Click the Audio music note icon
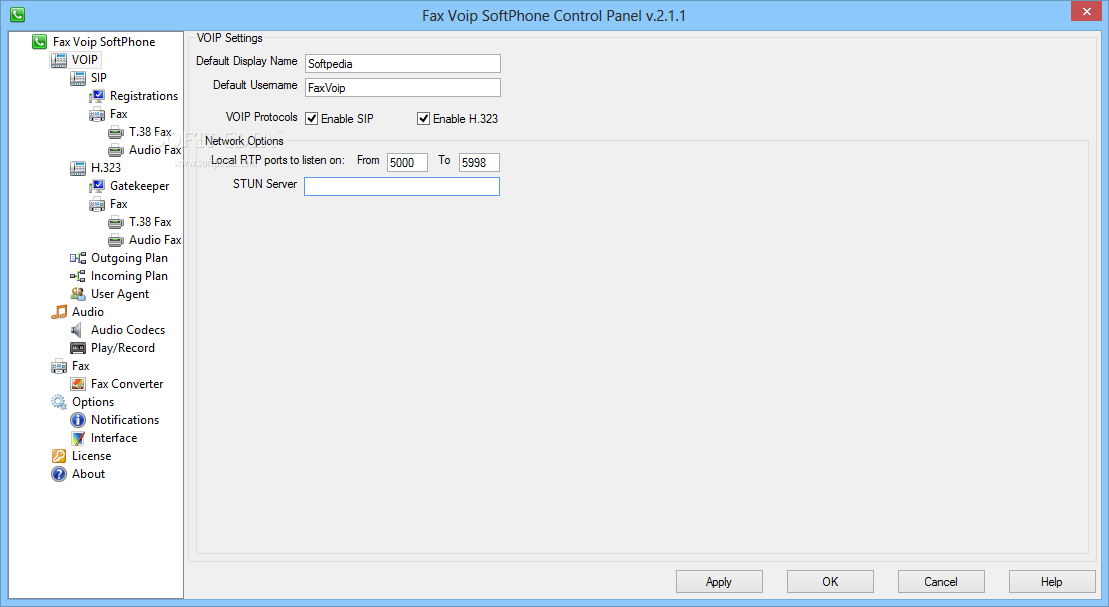1109x607 pixels. (x=59, y=312)
